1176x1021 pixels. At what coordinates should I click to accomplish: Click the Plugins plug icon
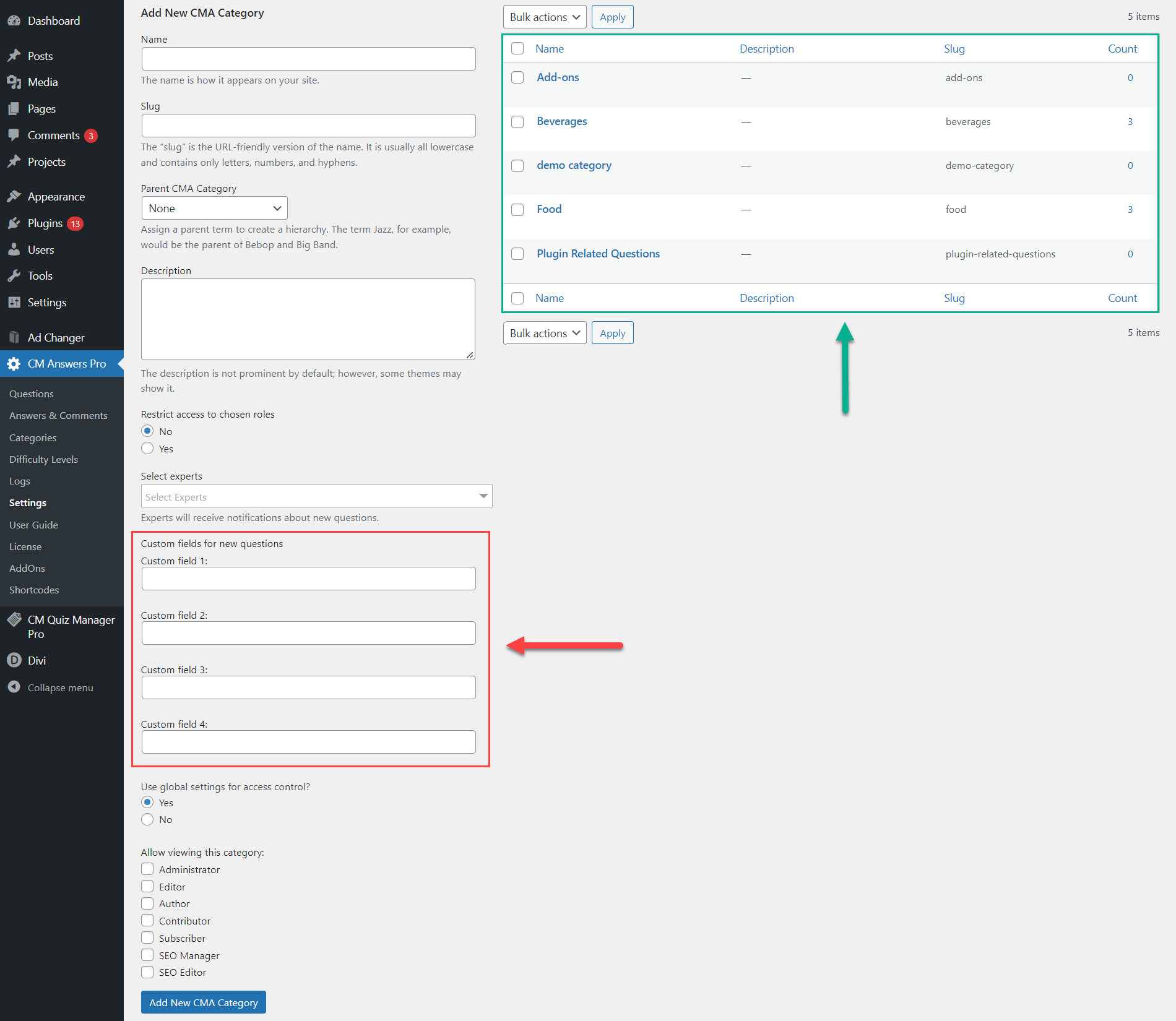pyautogui.click(x=14, y=223)
